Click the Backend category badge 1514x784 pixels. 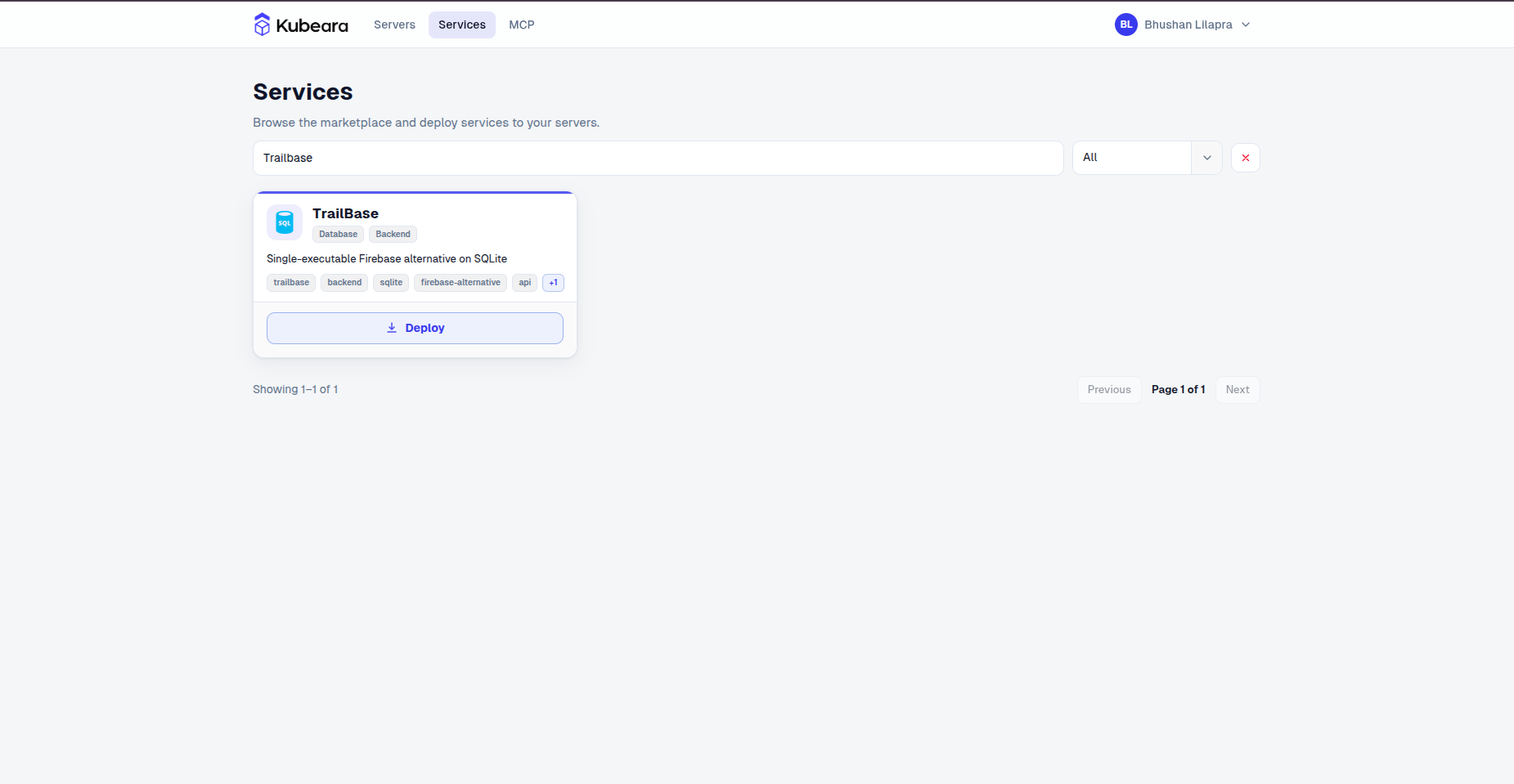click(393, 235)
